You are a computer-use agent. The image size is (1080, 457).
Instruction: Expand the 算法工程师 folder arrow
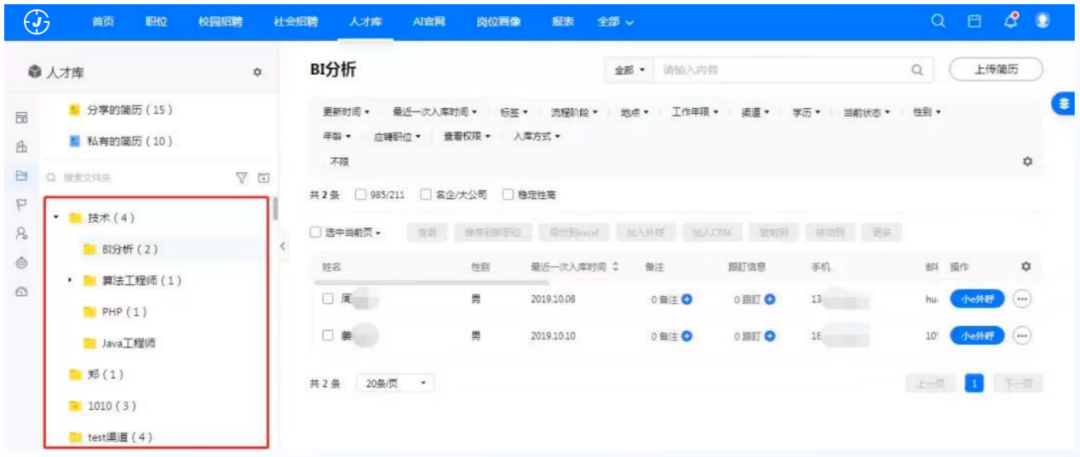point(70,281)
